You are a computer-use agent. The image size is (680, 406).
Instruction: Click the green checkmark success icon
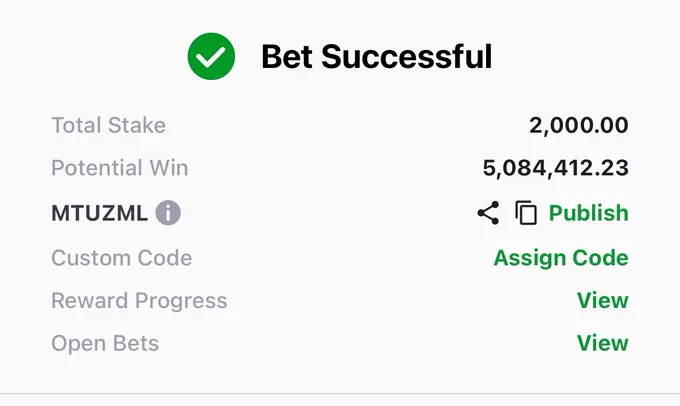click(211, 56)
